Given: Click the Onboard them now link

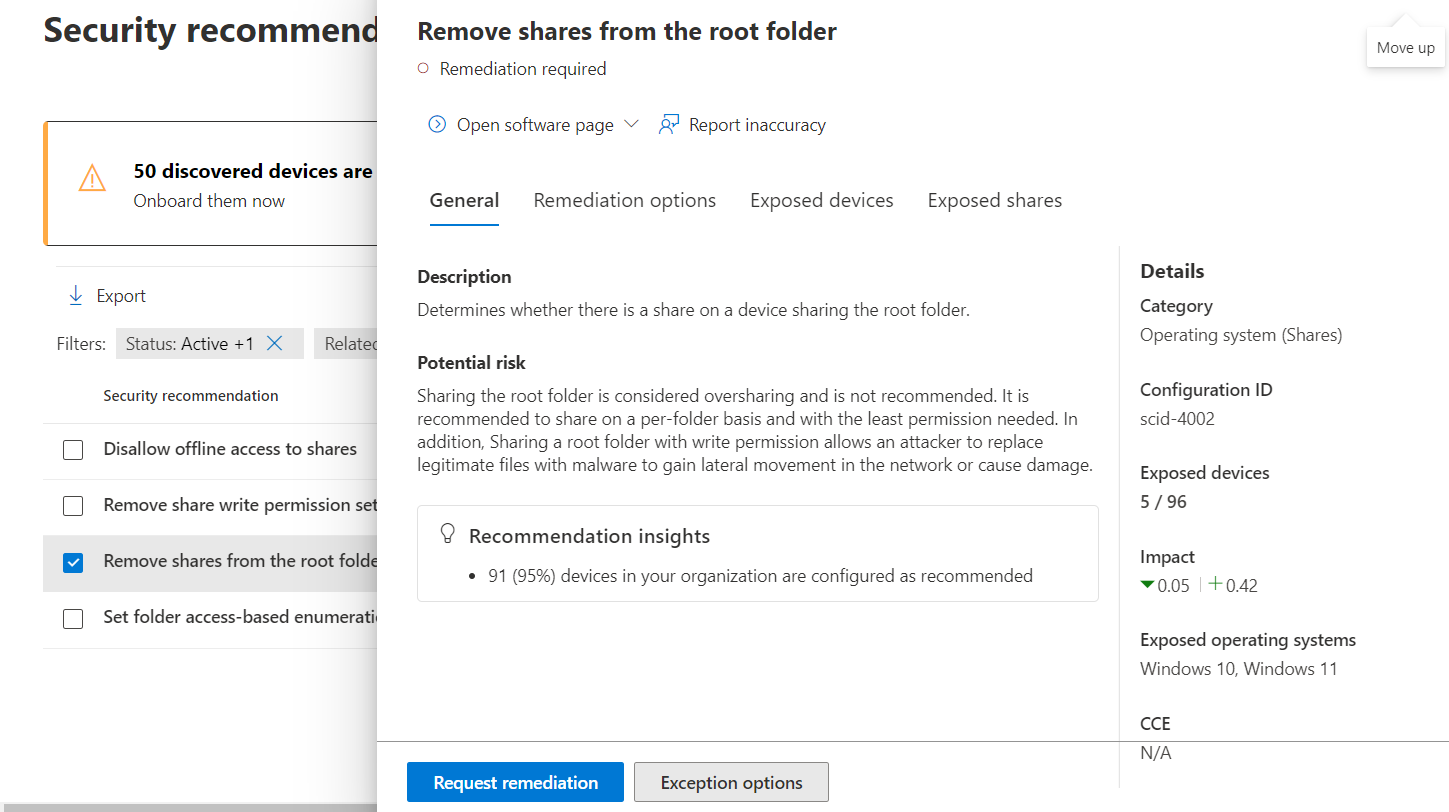Looking at the screenshot, I should coord(209,201).
